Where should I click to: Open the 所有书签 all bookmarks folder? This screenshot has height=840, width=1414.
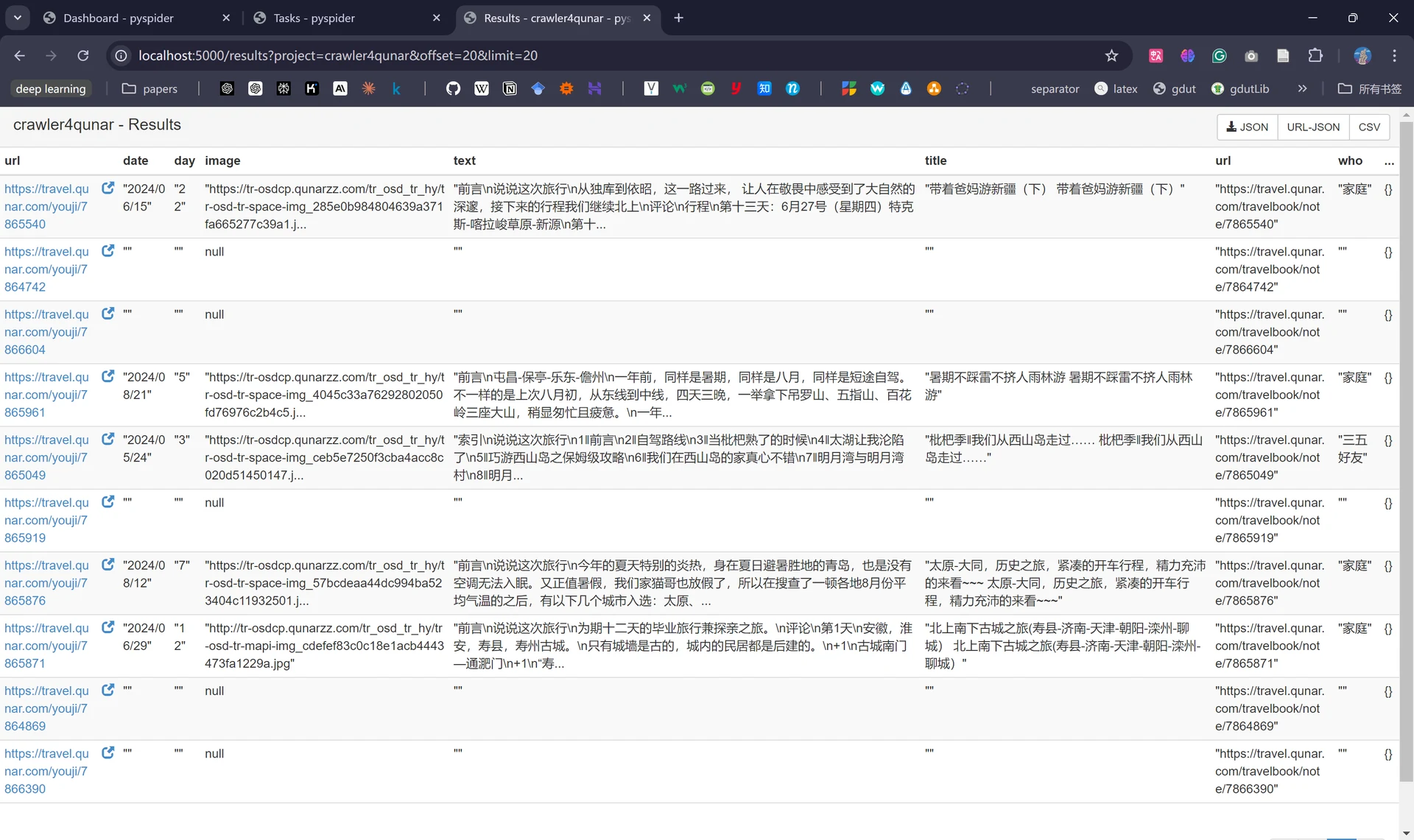1370,88
